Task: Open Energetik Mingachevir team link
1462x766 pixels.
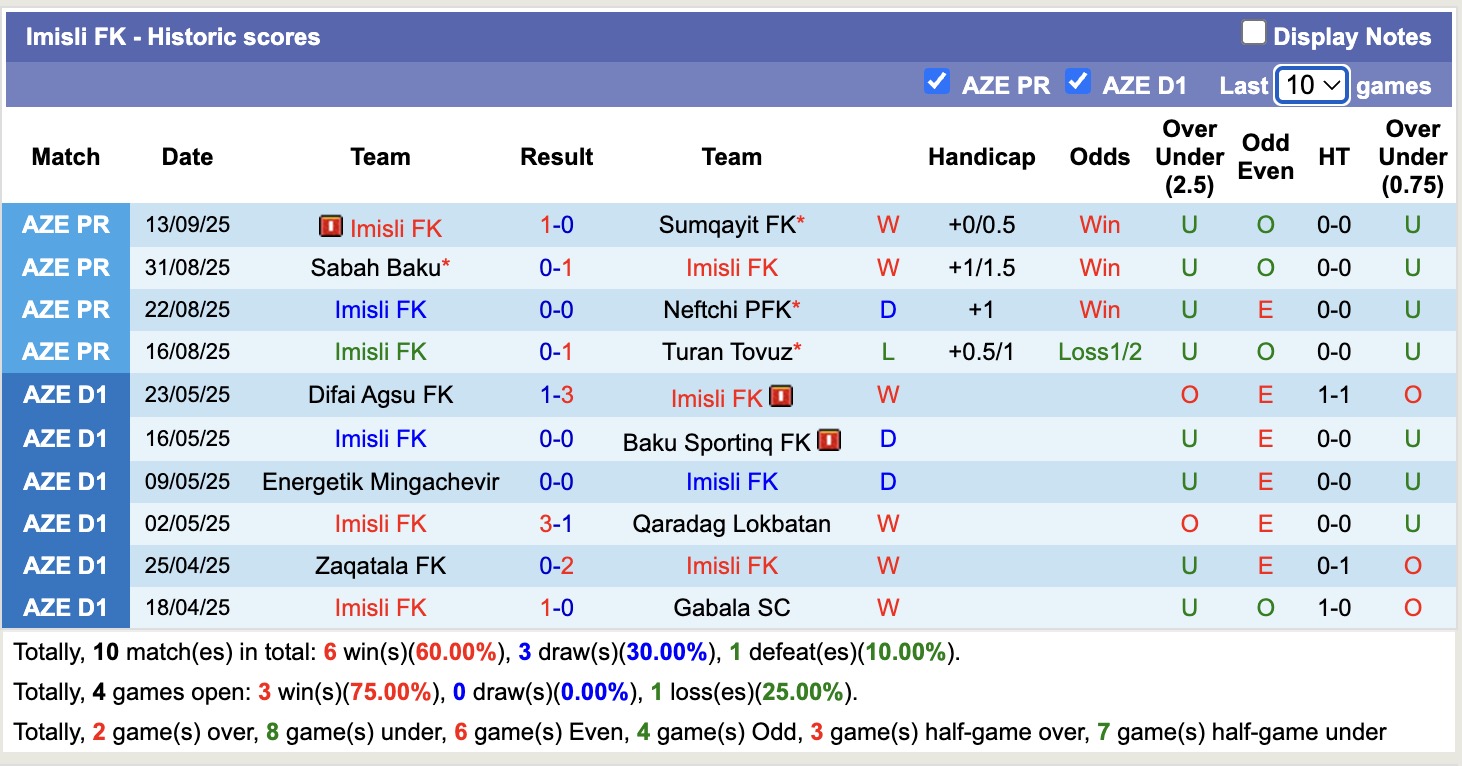Action: pyautogui.click(x=380, y=482)
